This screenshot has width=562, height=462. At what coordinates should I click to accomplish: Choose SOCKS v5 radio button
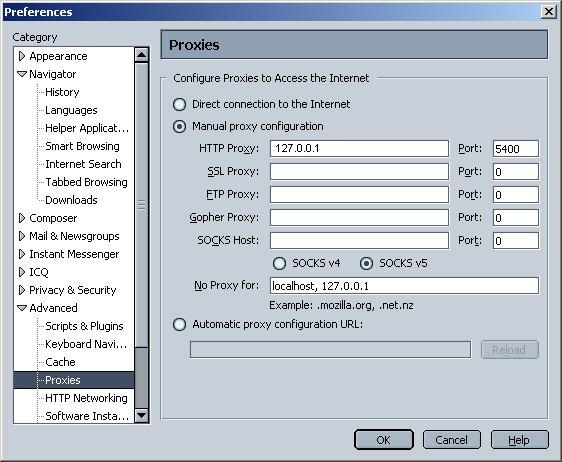tap(366, 263)
